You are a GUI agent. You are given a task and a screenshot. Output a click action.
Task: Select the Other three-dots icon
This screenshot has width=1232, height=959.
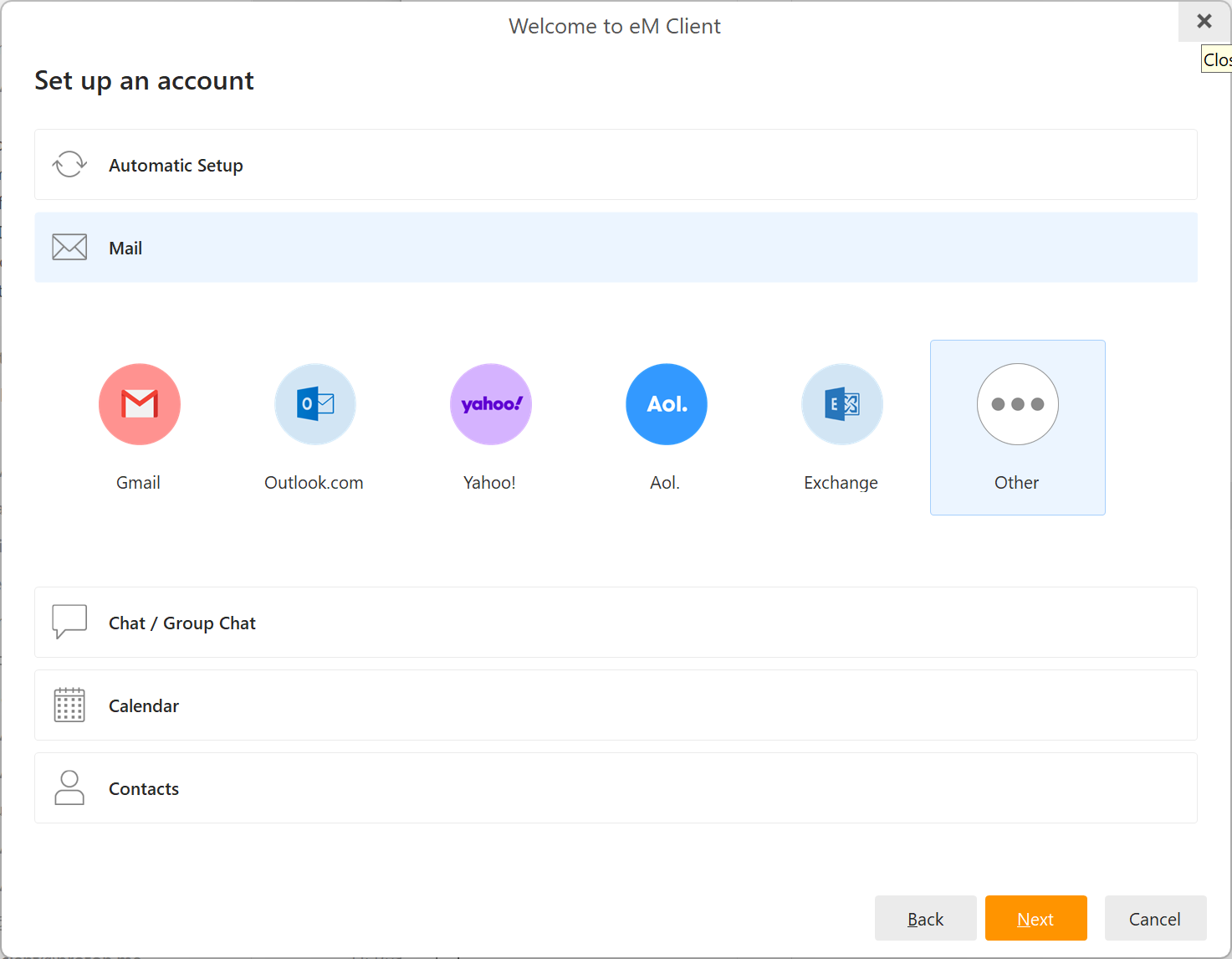1018,404
